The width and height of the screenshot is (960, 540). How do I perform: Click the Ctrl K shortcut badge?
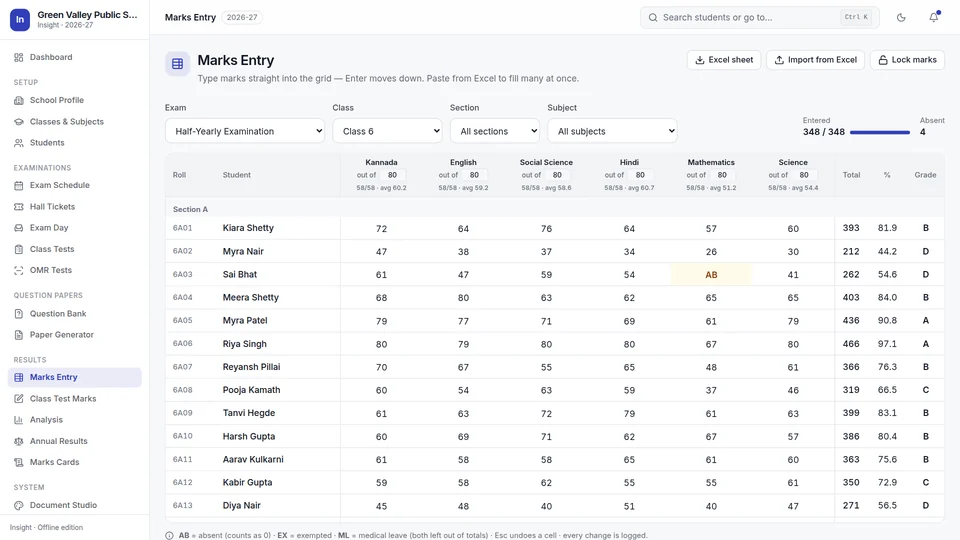tap(856, 17)
